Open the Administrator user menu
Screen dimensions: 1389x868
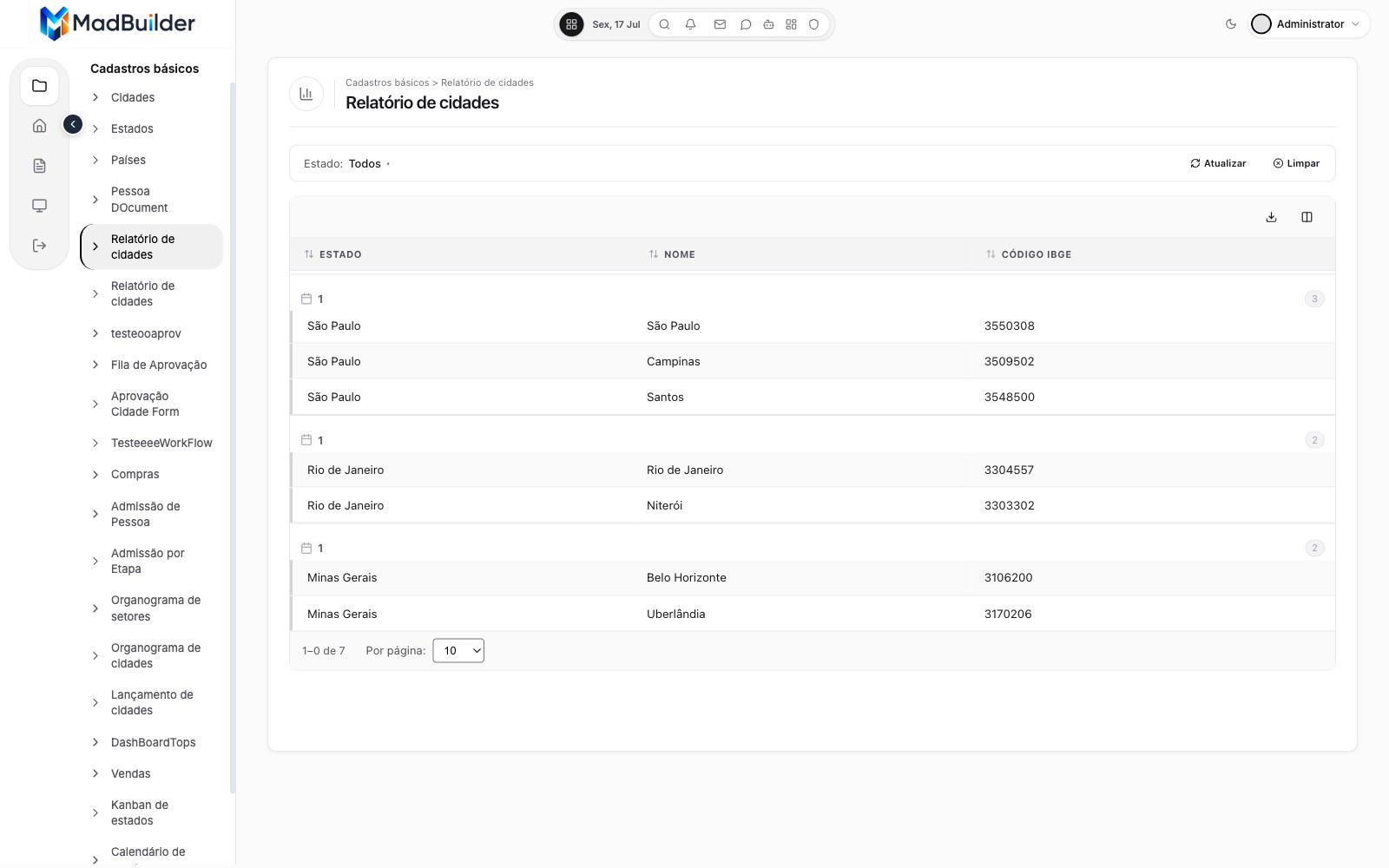coord(1310,24)
